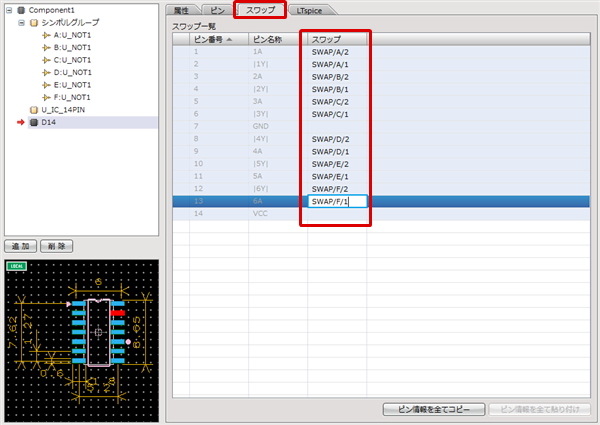Click the スワップ column header
Screen dimensions: 600x425
337,39
